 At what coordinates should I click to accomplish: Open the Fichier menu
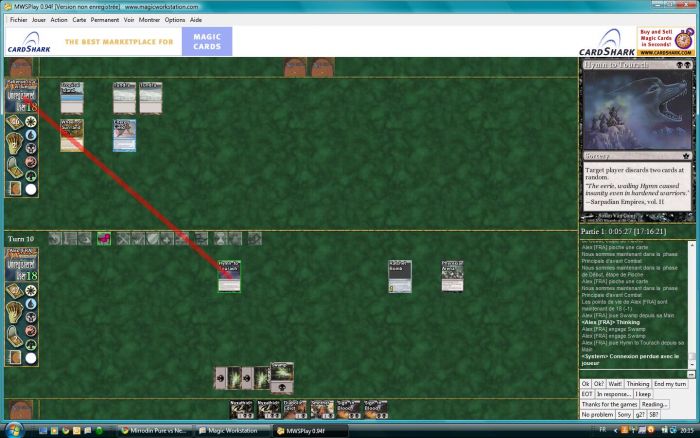[18, 20]
